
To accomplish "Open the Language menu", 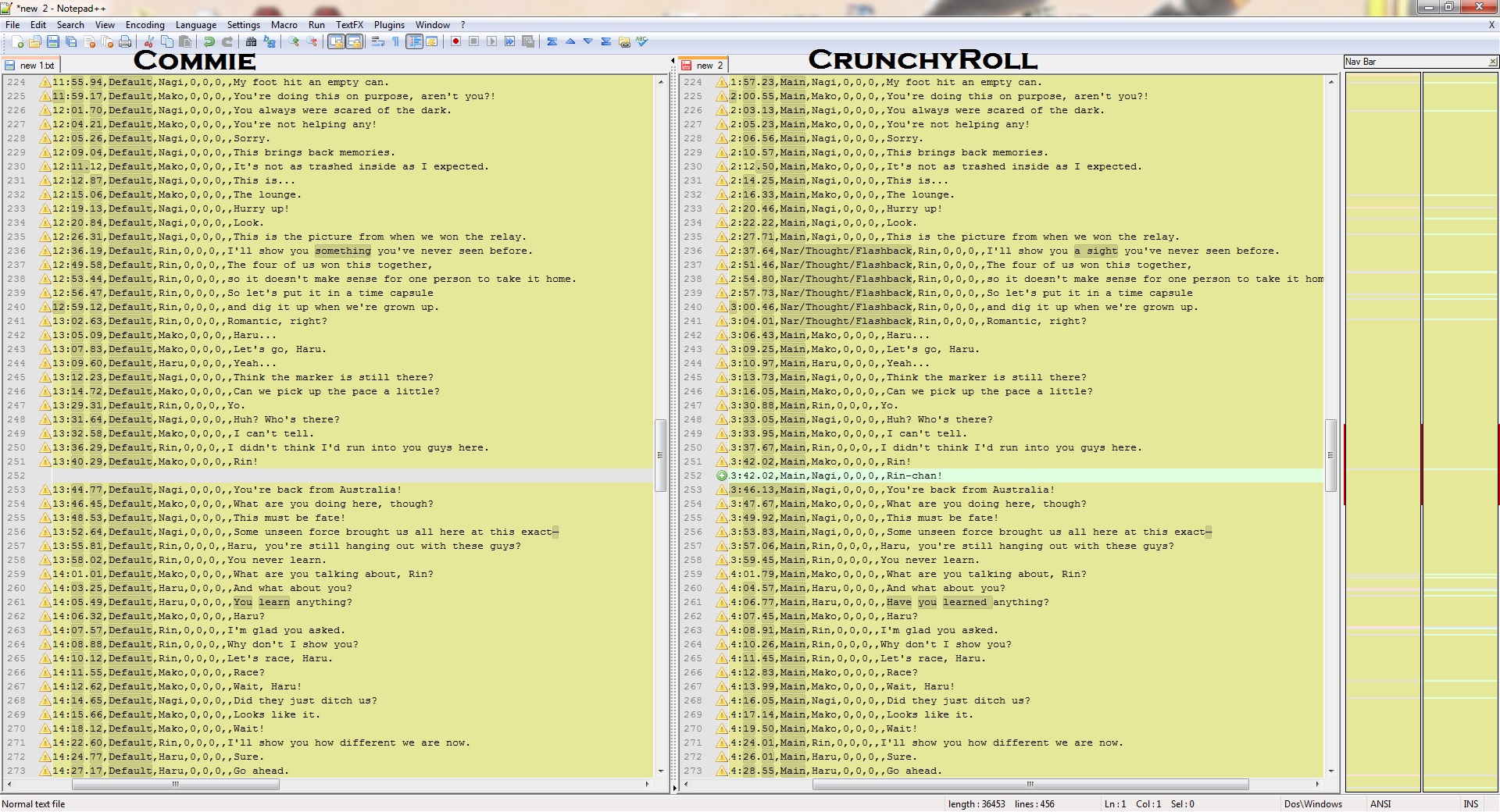I will pyautogui.click(x=196, y=25).
